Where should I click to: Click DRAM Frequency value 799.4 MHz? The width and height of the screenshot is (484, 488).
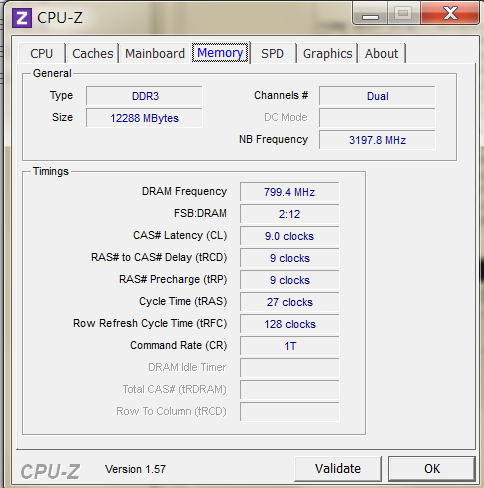290,192
